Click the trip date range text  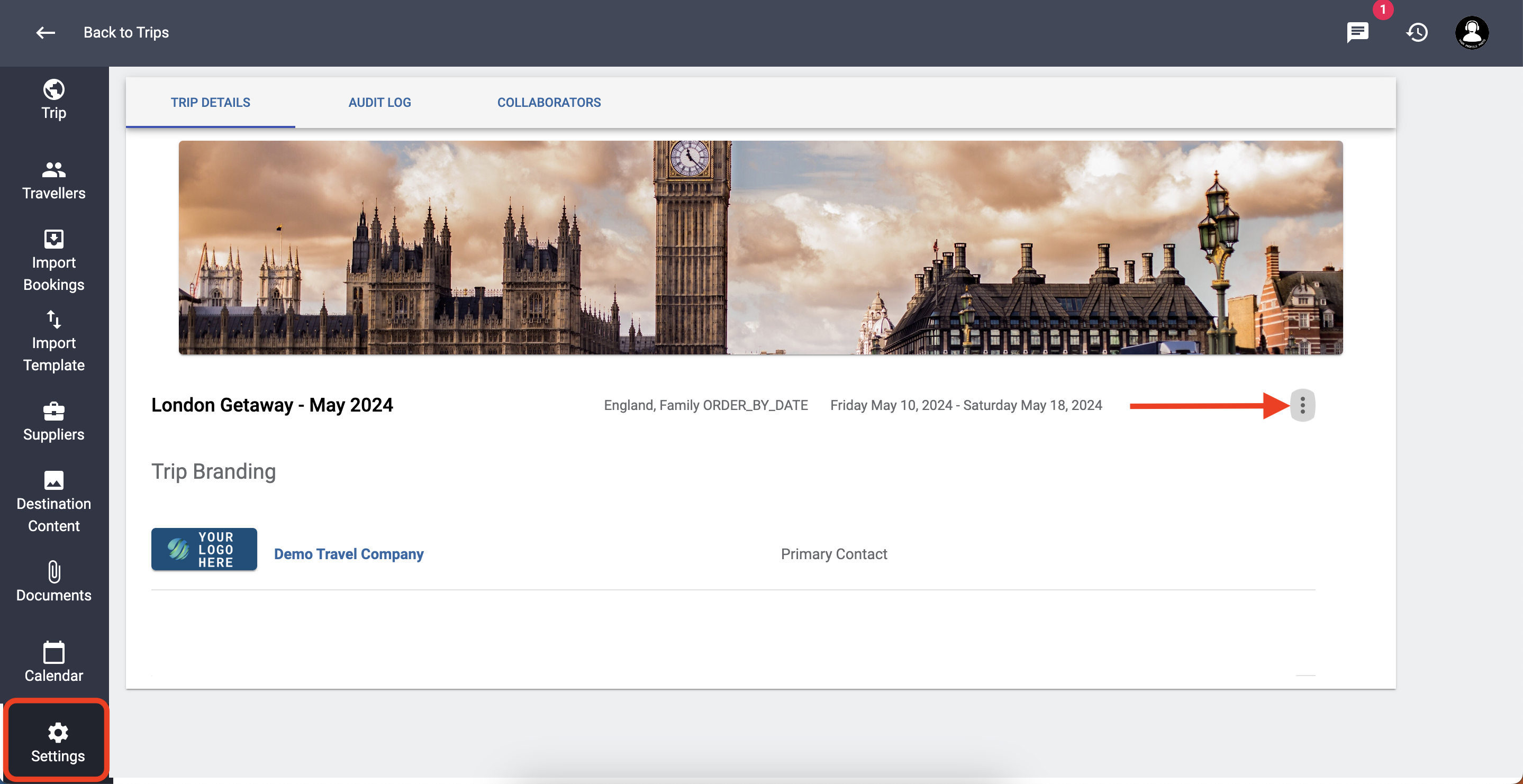tap(966, 405)
